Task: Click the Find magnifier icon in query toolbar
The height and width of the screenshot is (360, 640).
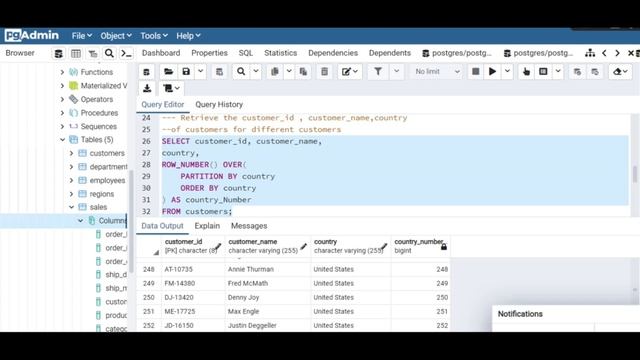Action: 241,72
